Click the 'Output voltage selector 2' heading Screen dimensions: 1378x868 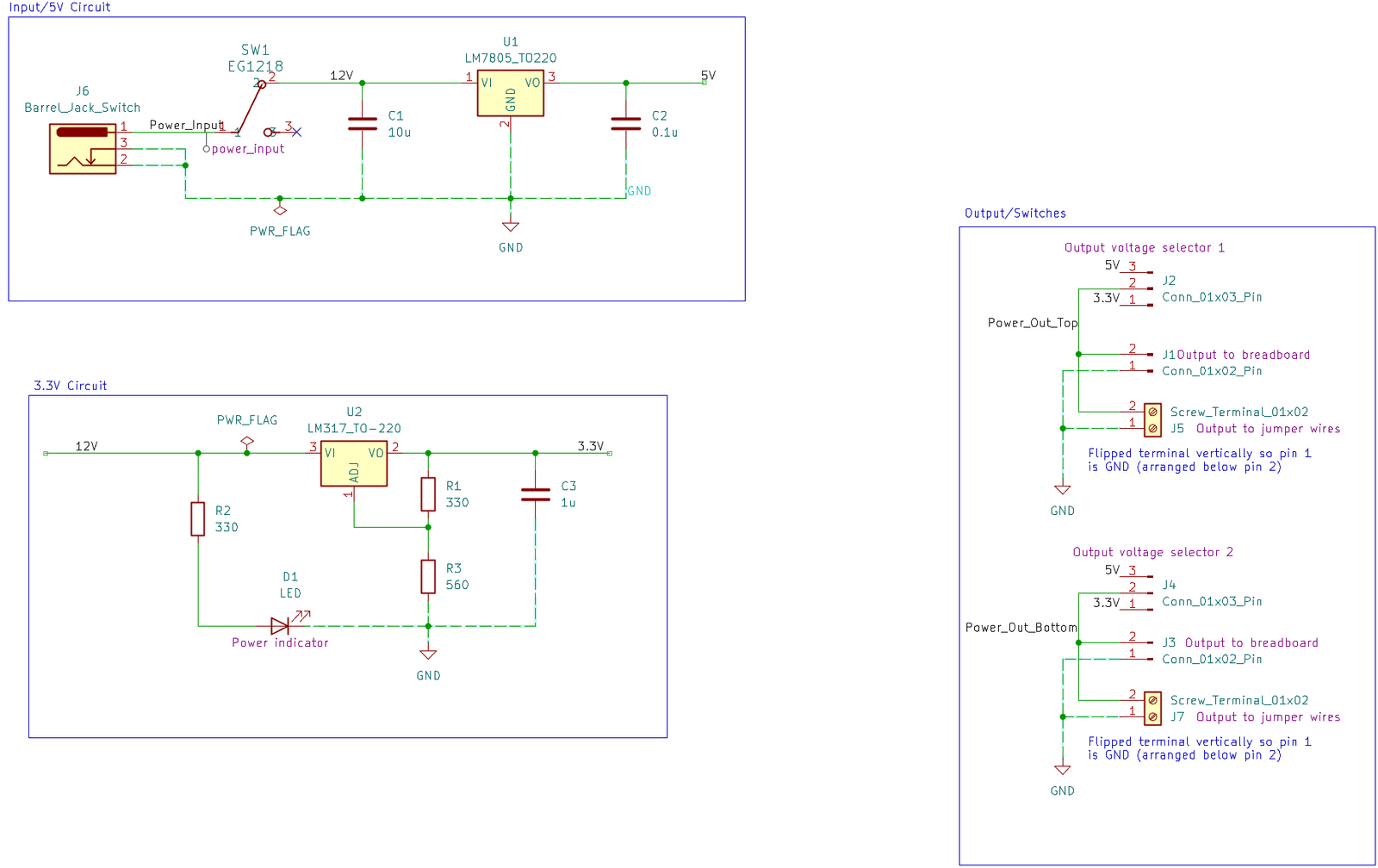(1153, 553)
